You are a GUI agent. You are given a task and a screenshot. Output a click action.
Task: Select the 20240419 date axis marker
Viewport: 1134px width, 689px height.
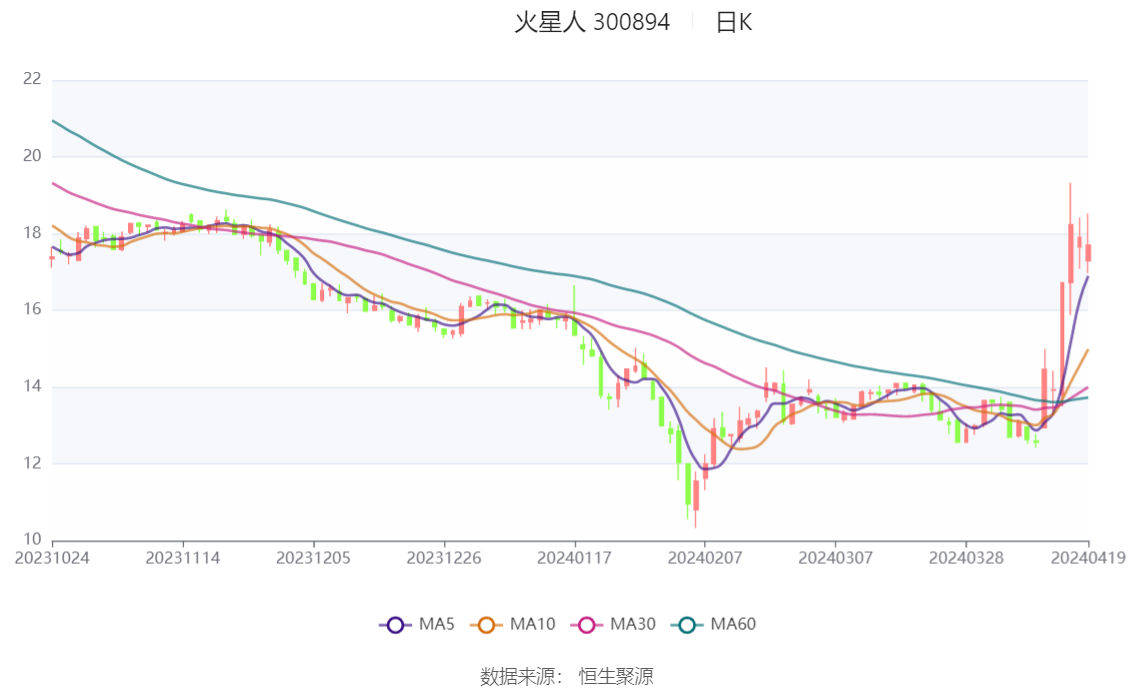coord(1088,558)
